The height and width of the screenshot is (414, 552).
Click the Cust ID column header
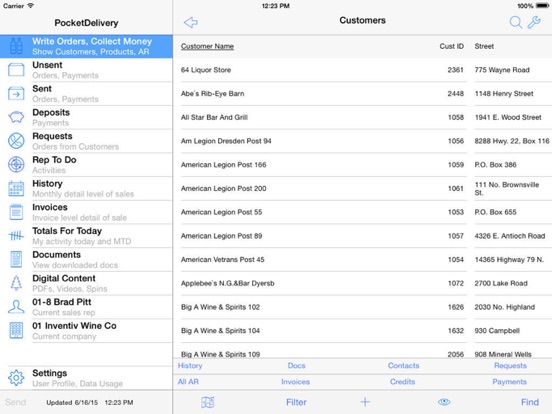pyautogui.click(x=451, y=46)
